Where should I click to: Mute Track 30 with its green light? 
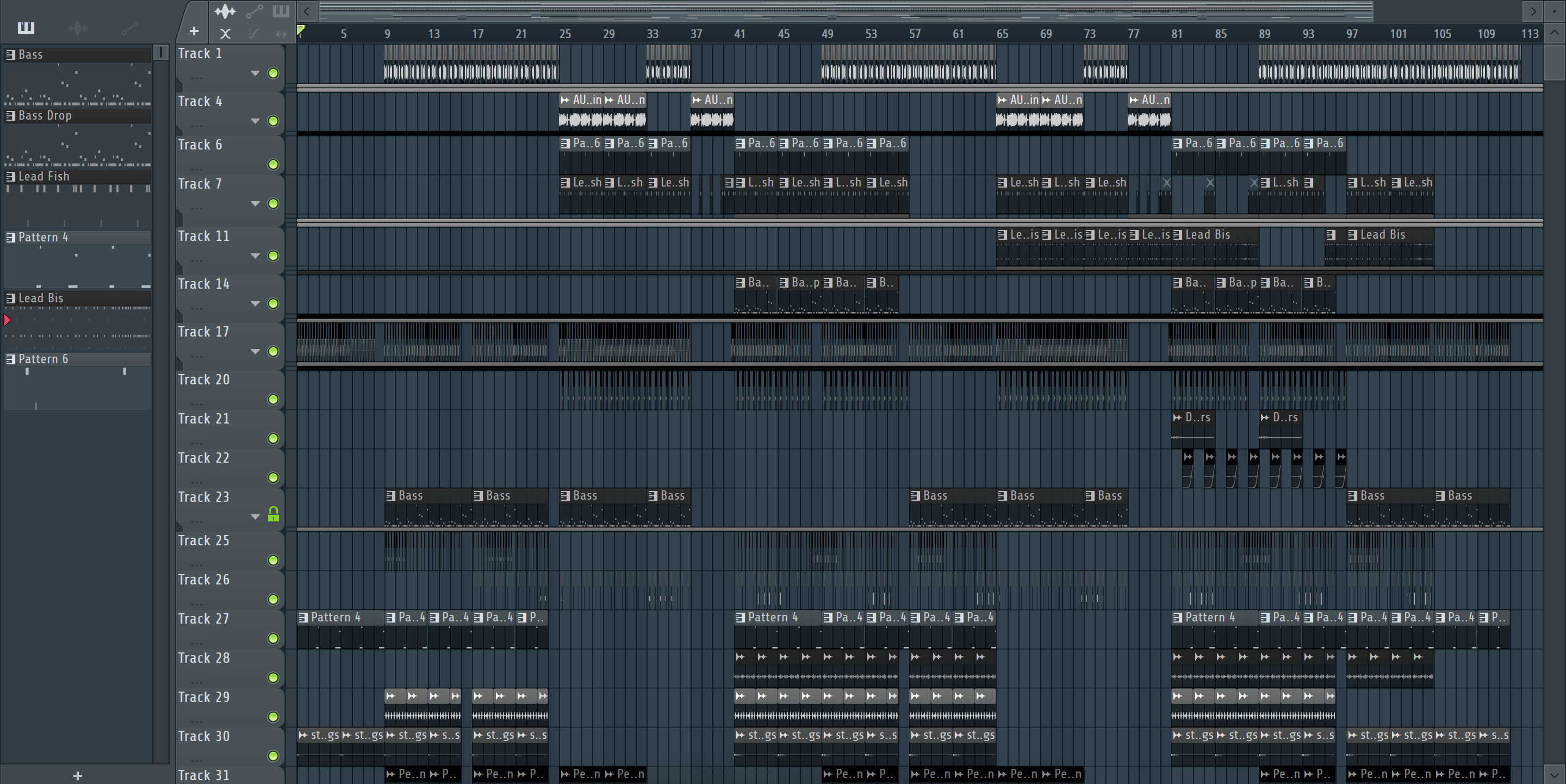point(274,756)
